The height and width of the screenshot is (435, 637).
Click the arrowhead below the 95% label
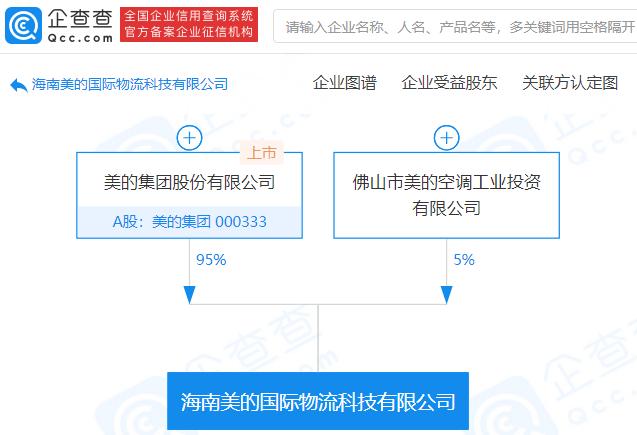(x=189, y=294)
